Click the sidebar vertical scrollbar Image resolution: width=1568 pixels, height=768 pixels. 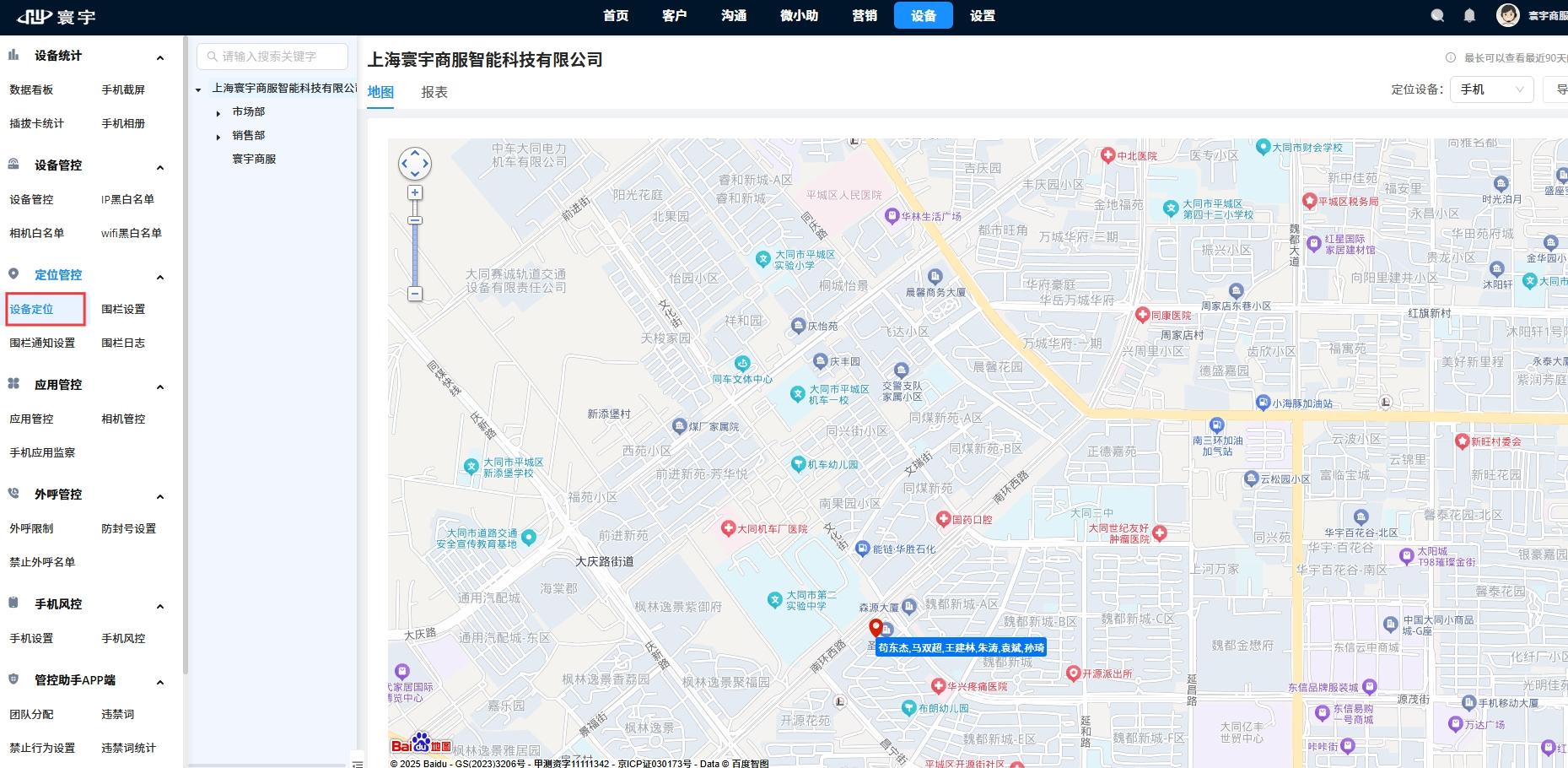(x=185, y=354)
